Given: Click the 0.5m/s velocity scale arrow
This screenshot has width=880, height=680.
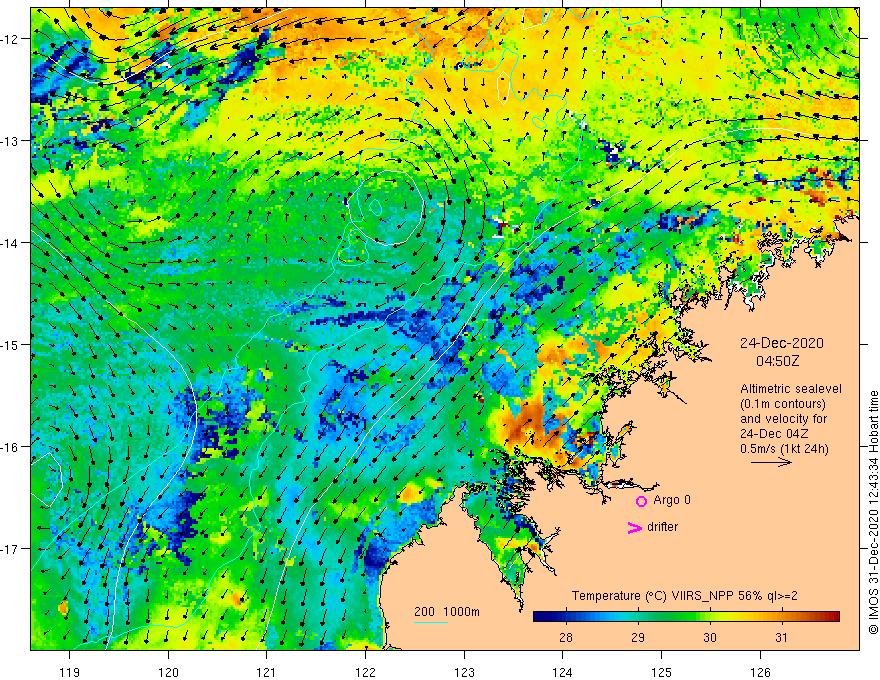Looking at the screenshot, I should (771, 462).
